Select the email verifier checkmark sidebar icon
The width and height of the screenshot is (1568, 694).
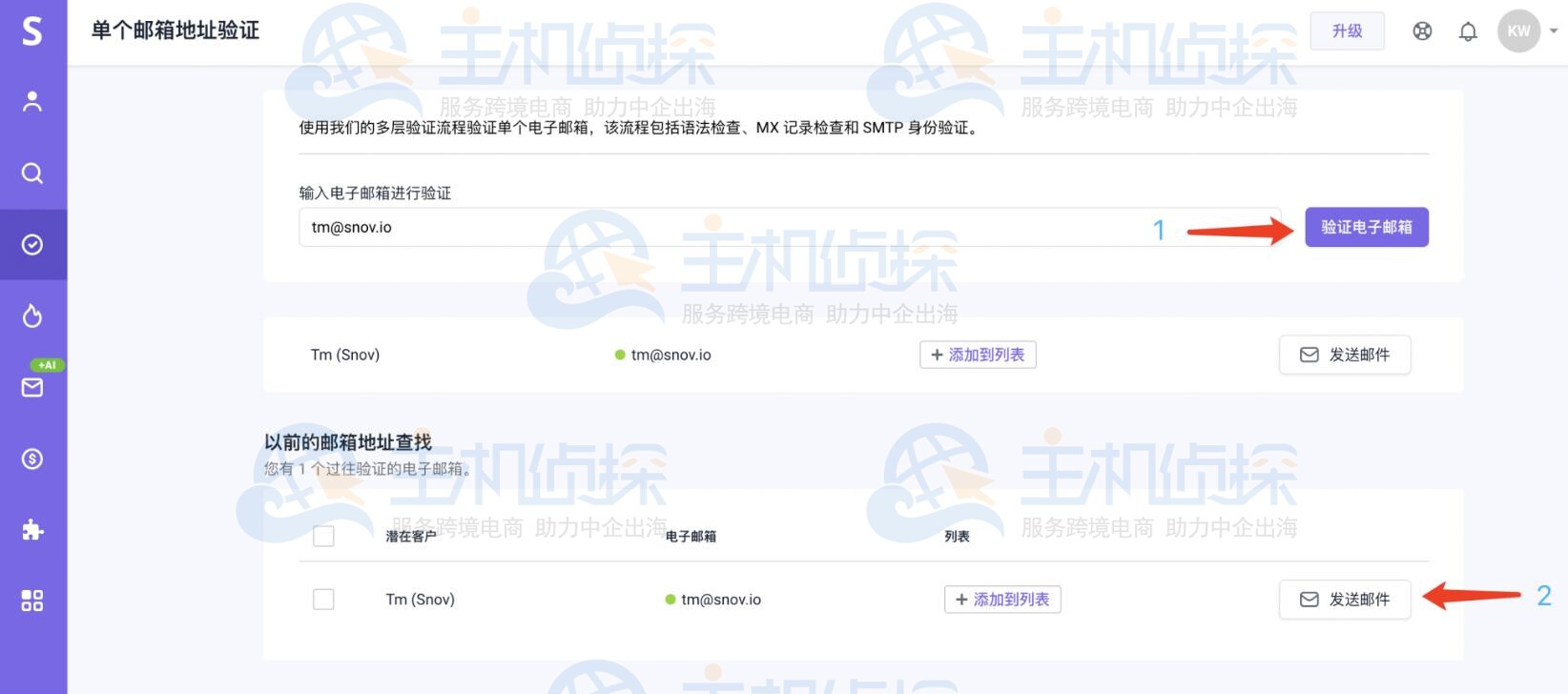32,245
